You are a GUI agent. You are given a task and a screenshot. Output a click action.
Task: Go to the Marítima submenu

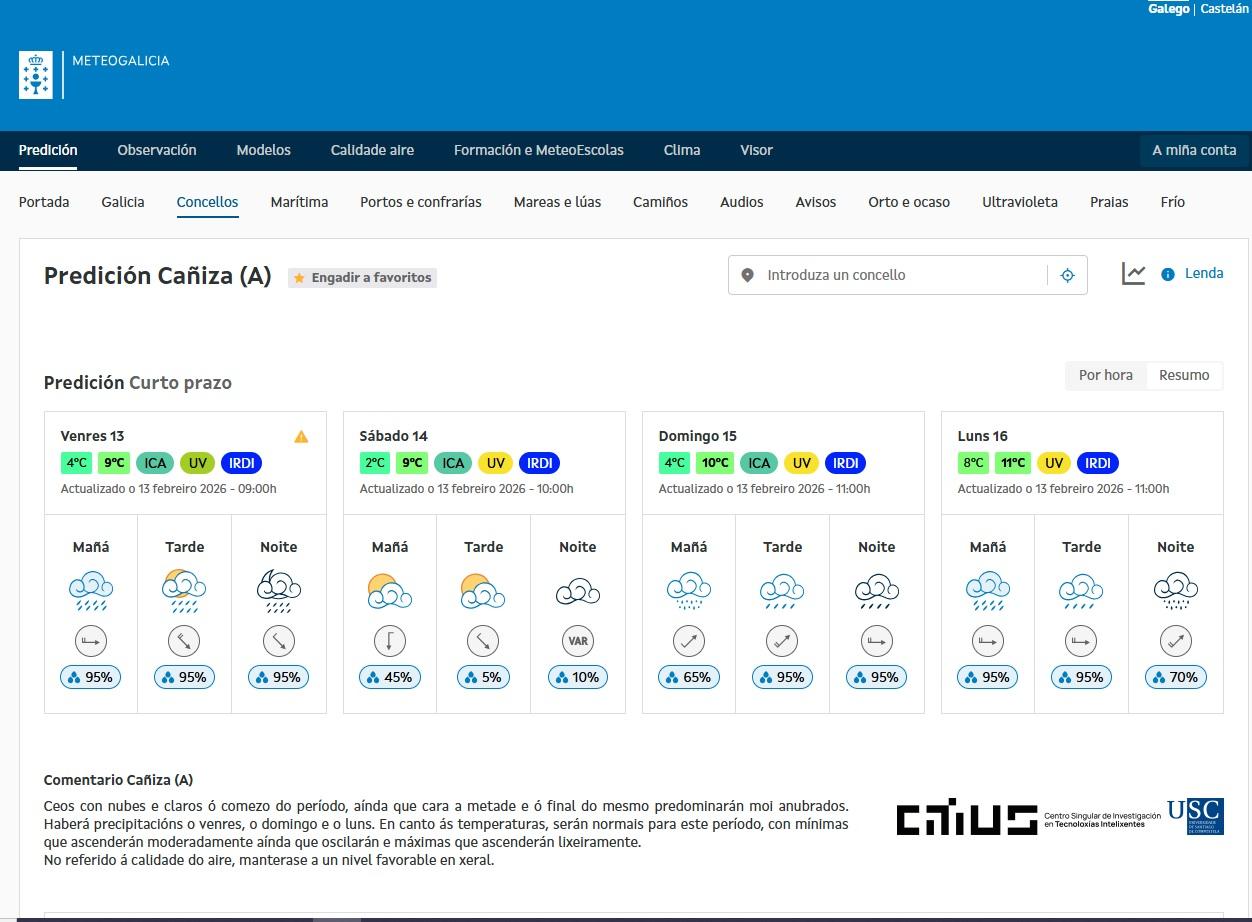pos(299,202)
